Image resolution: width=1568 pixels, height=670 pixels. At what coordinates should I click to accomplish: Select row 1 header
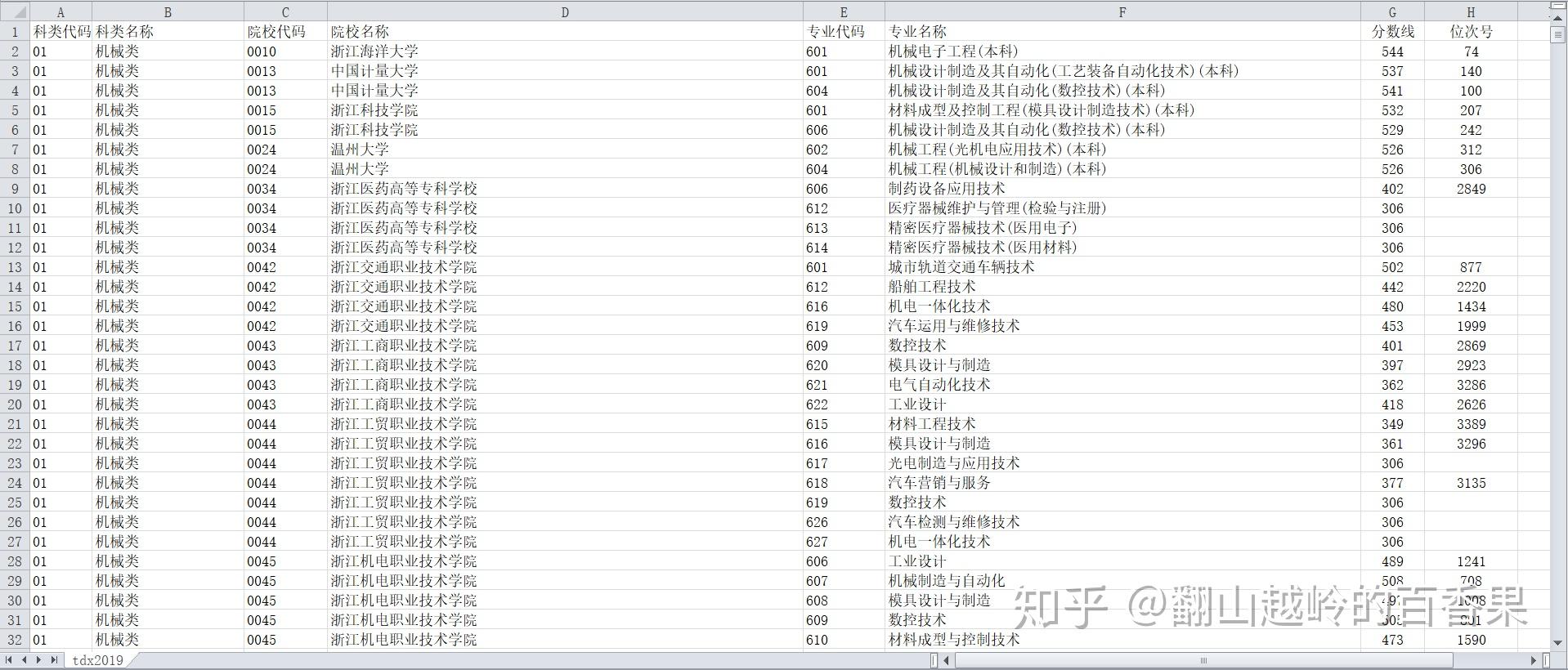[x=15, y=31]
